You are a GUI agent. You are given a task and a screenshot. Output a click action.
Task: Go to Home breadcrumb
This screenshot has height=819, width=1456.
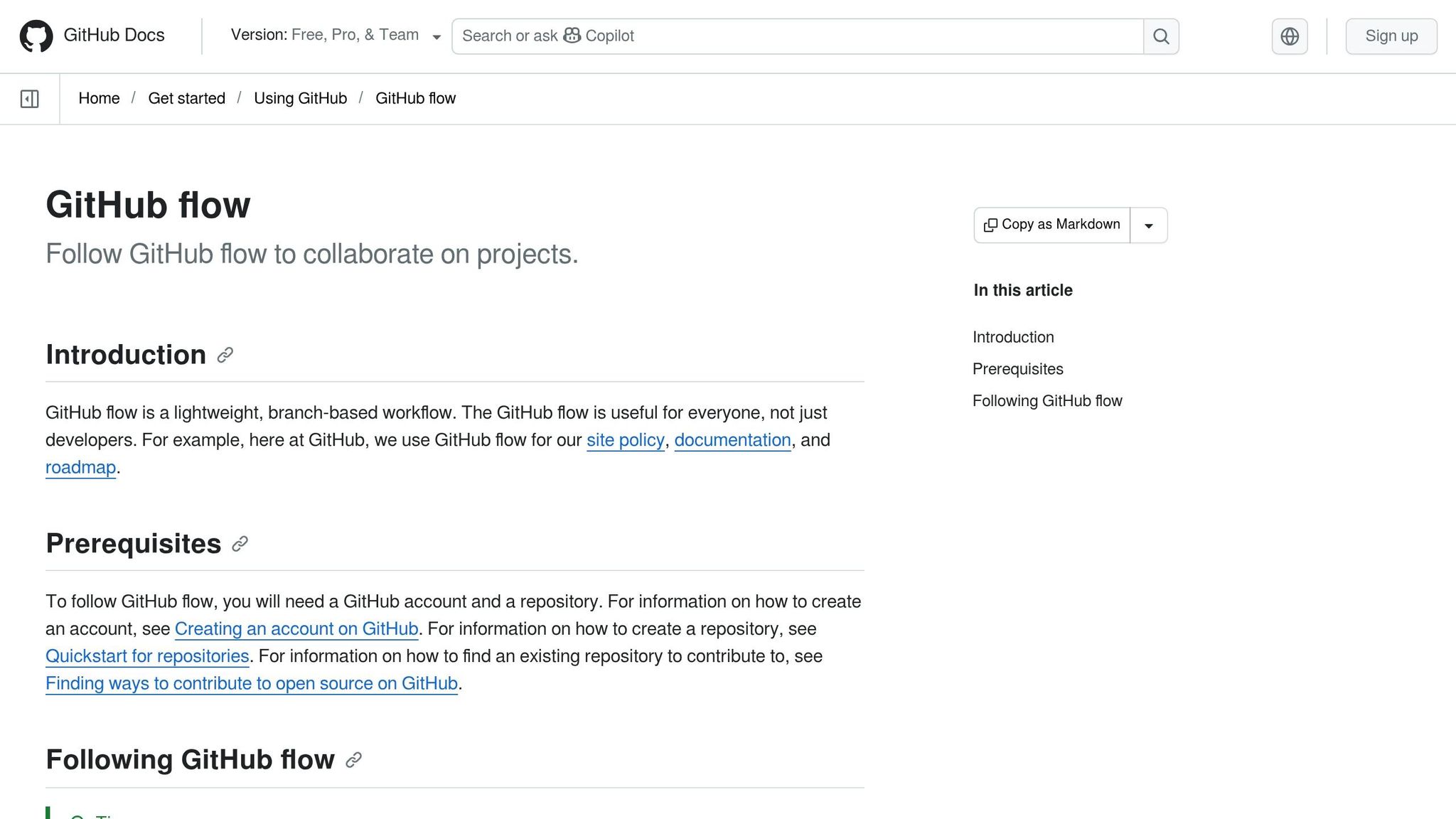click(99, 98)
